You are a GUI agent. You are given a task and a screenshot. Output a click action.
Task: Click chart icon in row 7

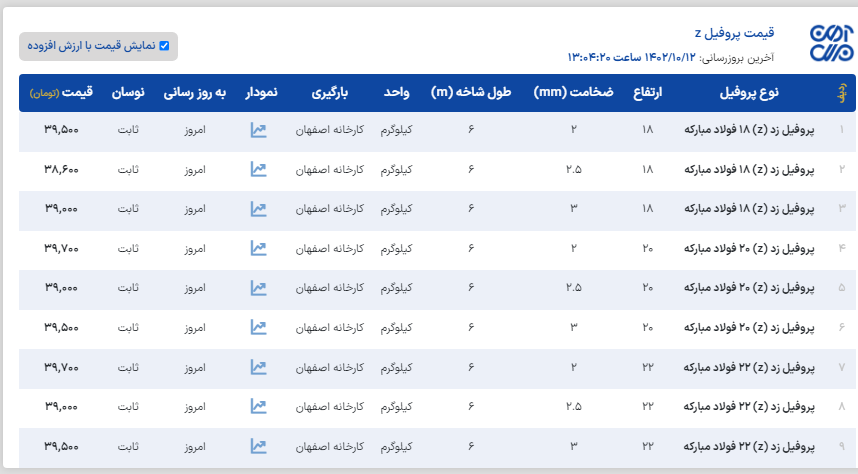tap(259, 367)
